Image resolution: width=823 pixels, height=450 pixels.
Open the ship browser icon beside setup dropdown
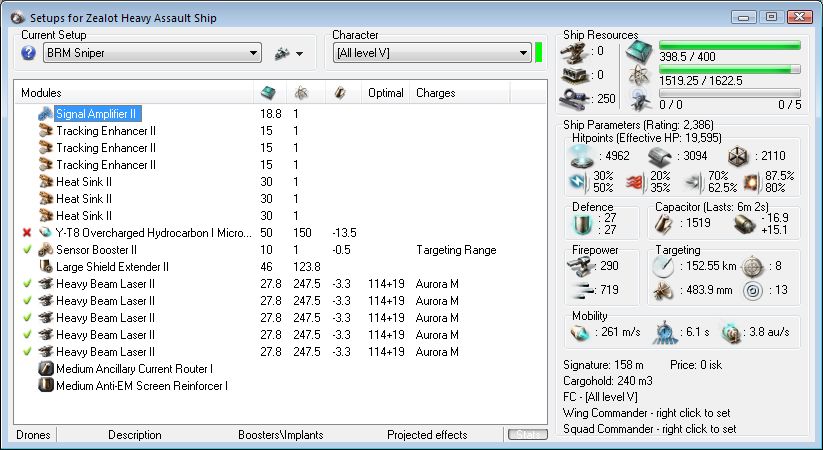282,53
